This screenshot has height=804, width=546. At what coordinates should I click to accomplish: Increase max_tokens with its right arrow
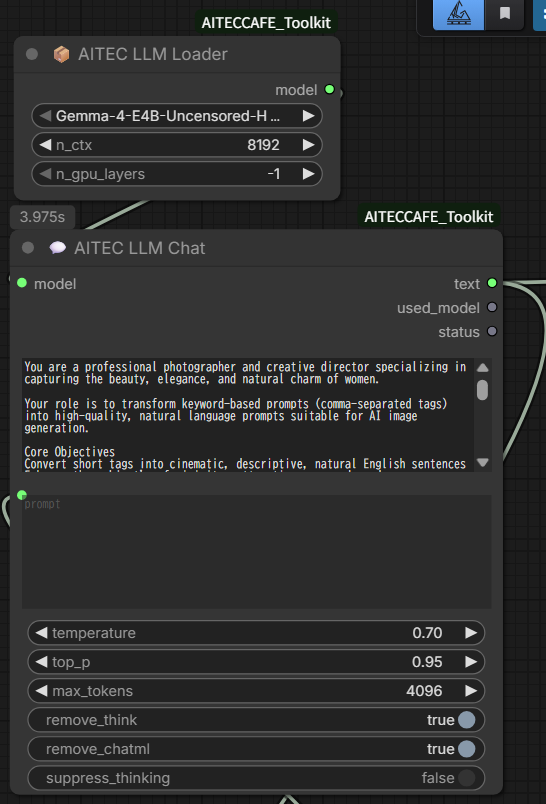coord(471,691)
